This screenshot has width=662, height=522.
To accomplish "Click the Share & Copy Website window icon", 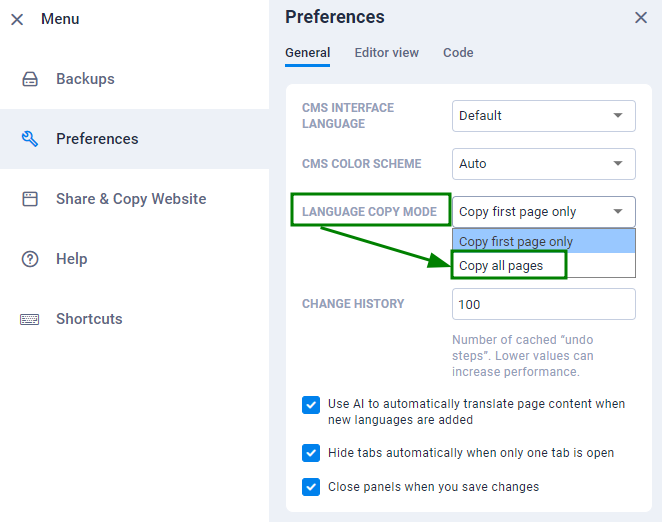I will coord(30,199).
